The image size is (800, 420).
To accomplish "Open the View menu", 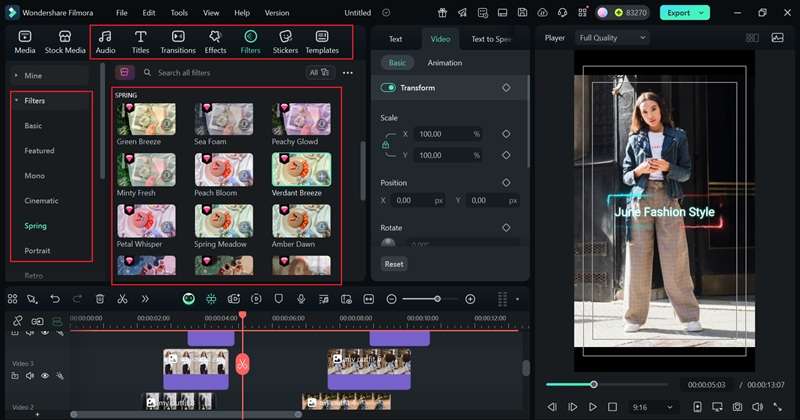I will [211, 13].
